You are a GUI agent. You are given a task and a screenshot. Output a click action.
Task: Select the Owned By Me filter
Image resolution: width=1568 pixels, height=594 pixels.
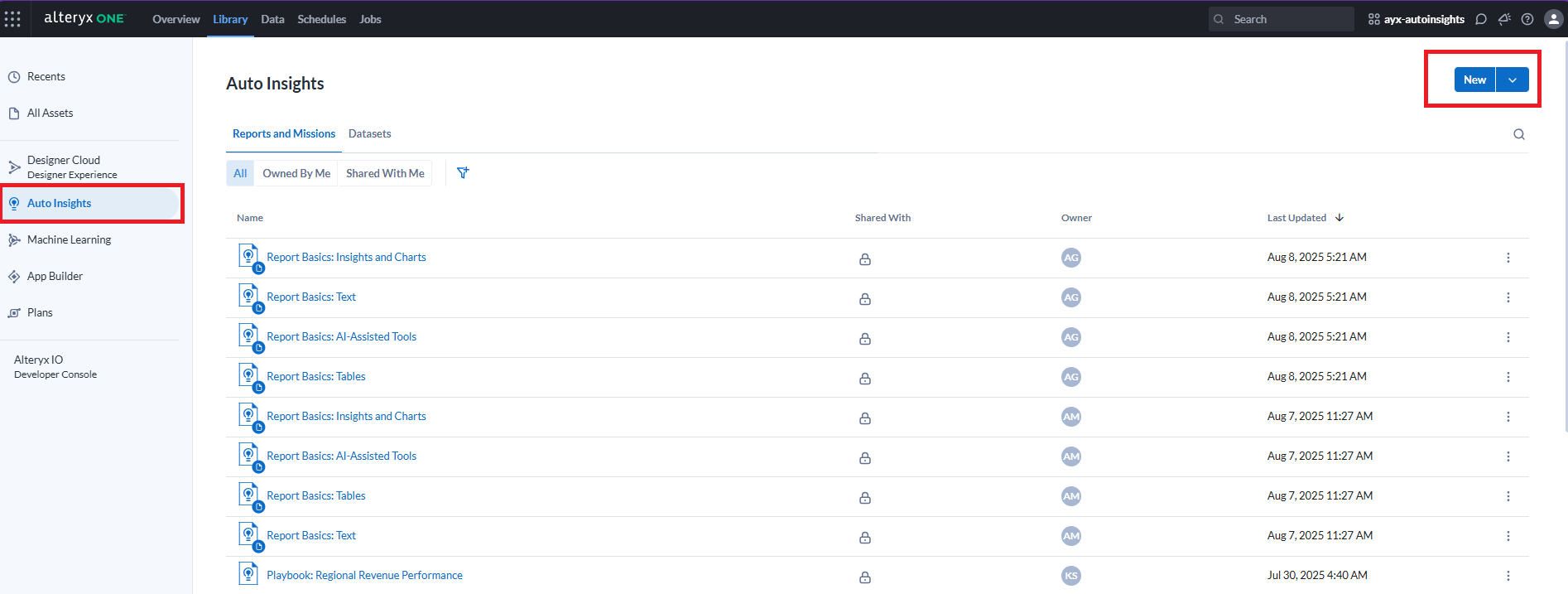coord(296,173)
